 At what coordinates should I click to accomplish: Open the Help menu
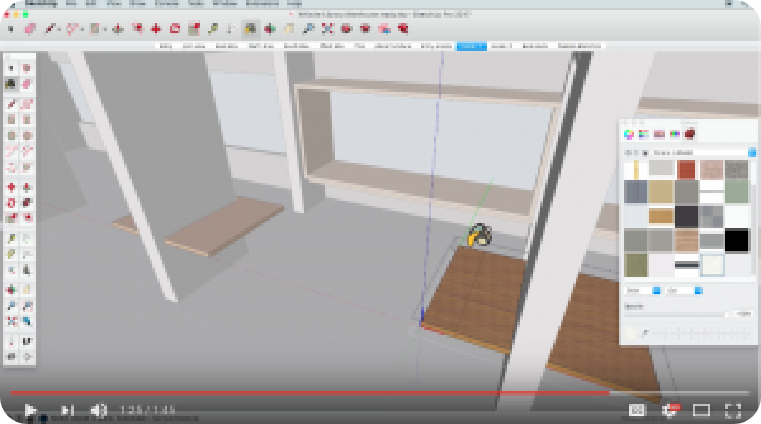pos(295,3)
